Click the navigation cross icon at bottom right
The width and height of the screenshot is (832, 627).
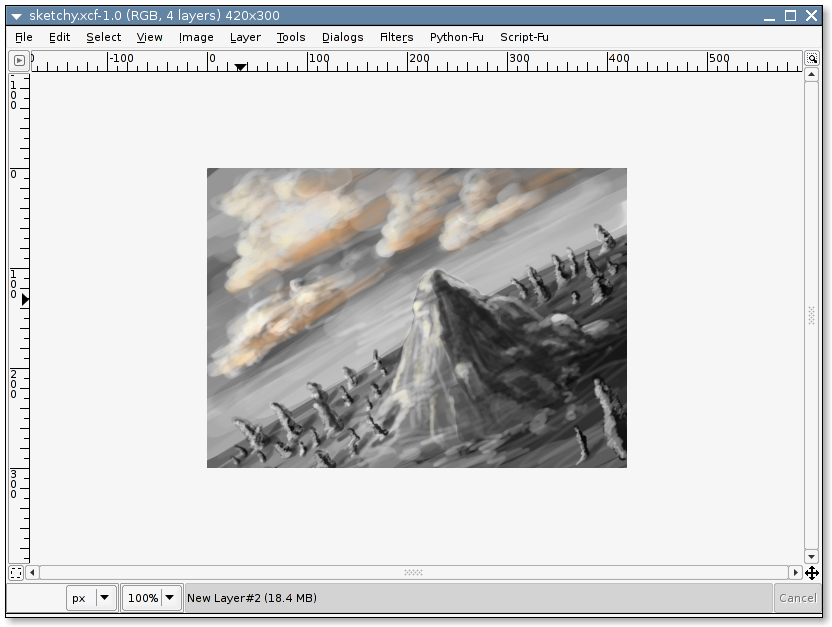pyautogui.click(x=812, y=573)
